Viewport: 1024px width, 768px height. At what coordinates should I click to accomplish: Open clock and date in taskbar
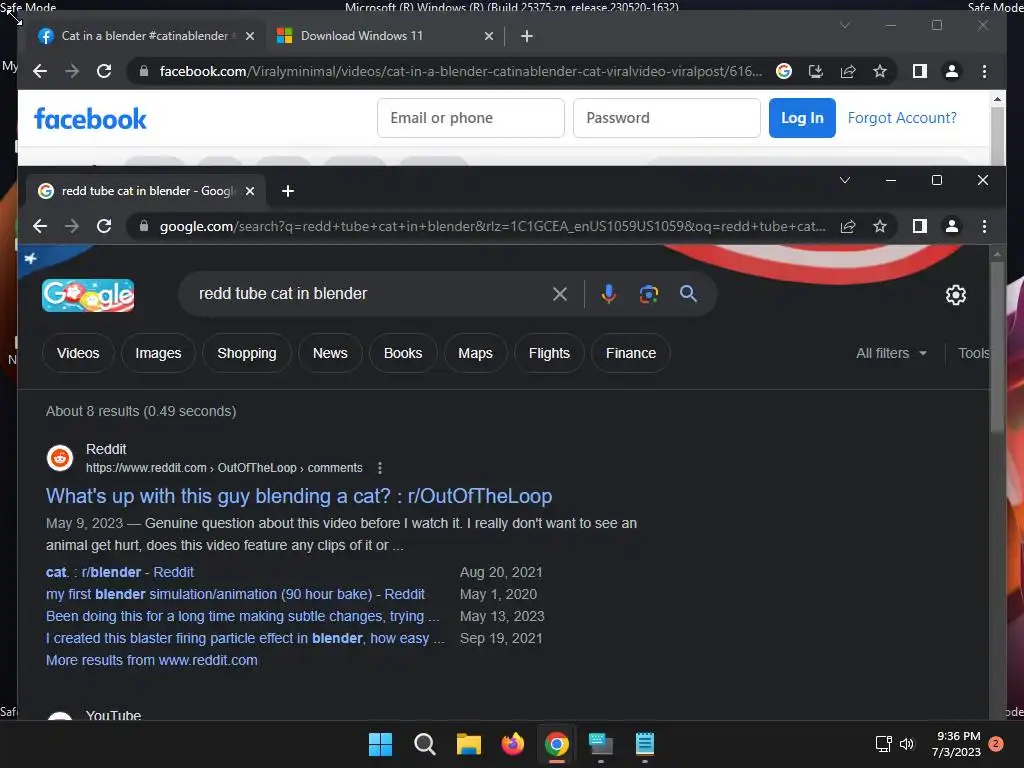(x=957, y=744)
